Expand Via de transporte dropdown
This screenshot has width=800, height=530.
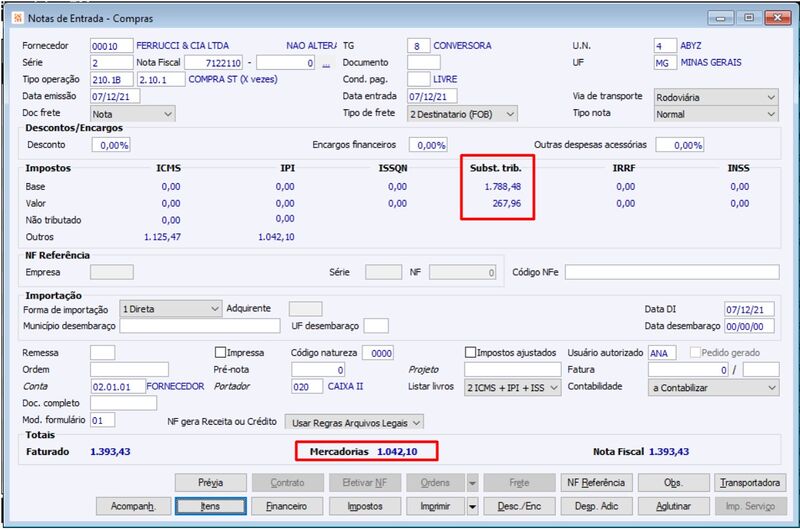716,97
